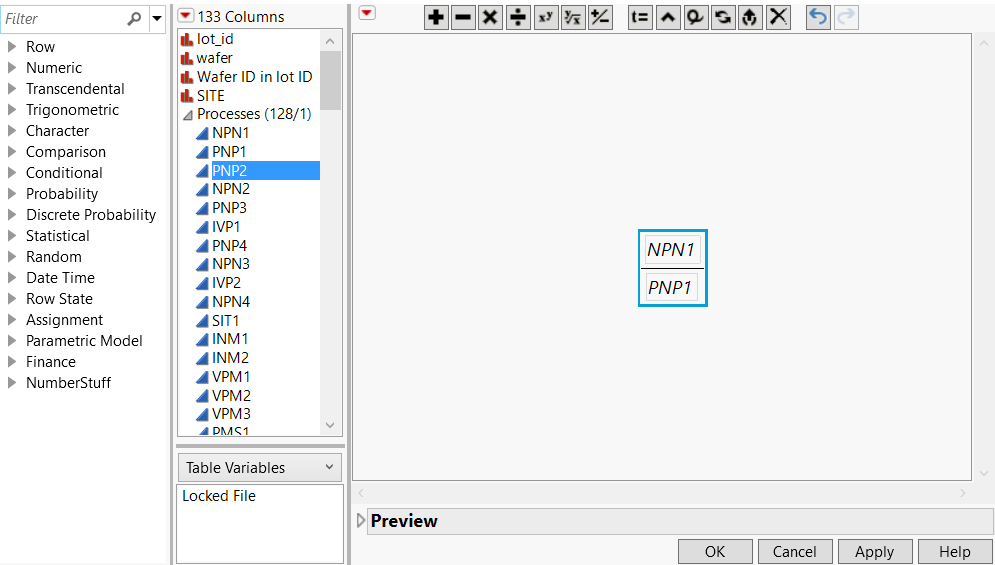995x565 pixels.
Task: Click the PNP1 denominator in formula
Action: point(671,287)
